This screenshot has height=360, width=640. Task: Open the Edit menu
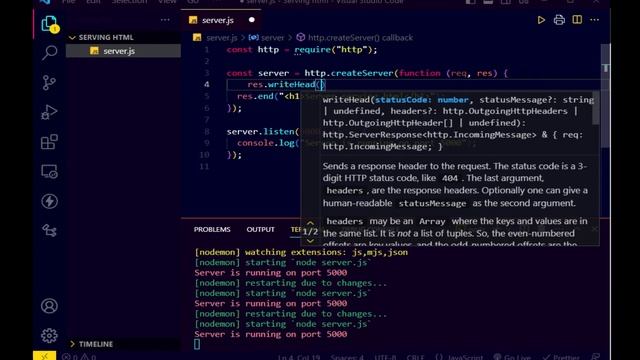coord(93,2)
